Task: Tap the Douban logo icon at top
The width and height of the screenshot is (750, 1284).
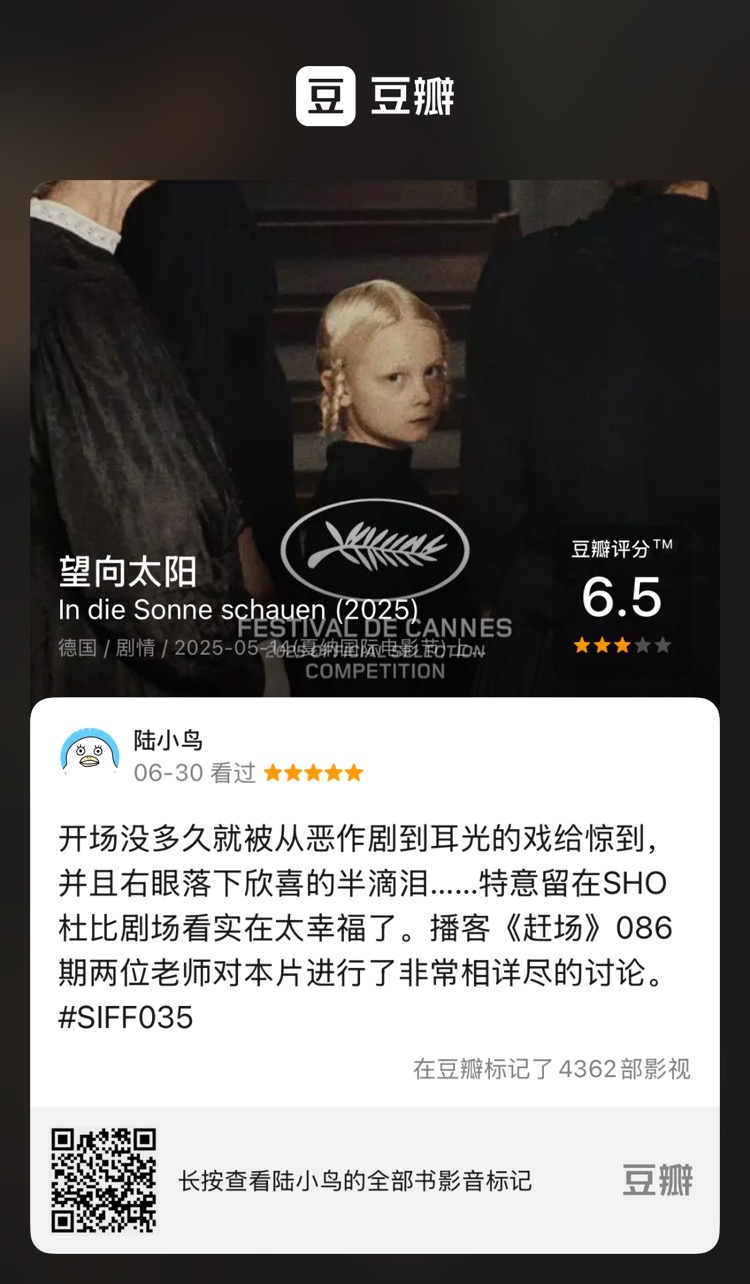Action: [325, 96]
